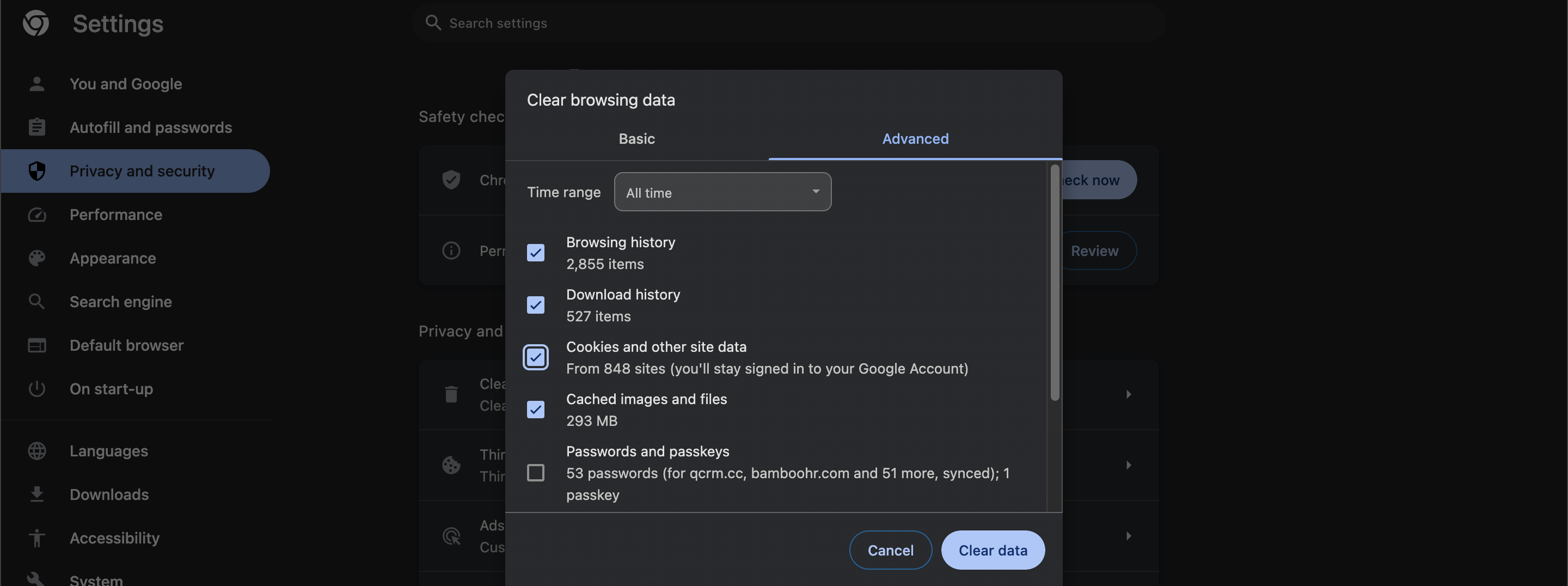Click the speedometer icon for Performance
The image size is (1568, 586).
pyautogui.click(x=36, y=215)
